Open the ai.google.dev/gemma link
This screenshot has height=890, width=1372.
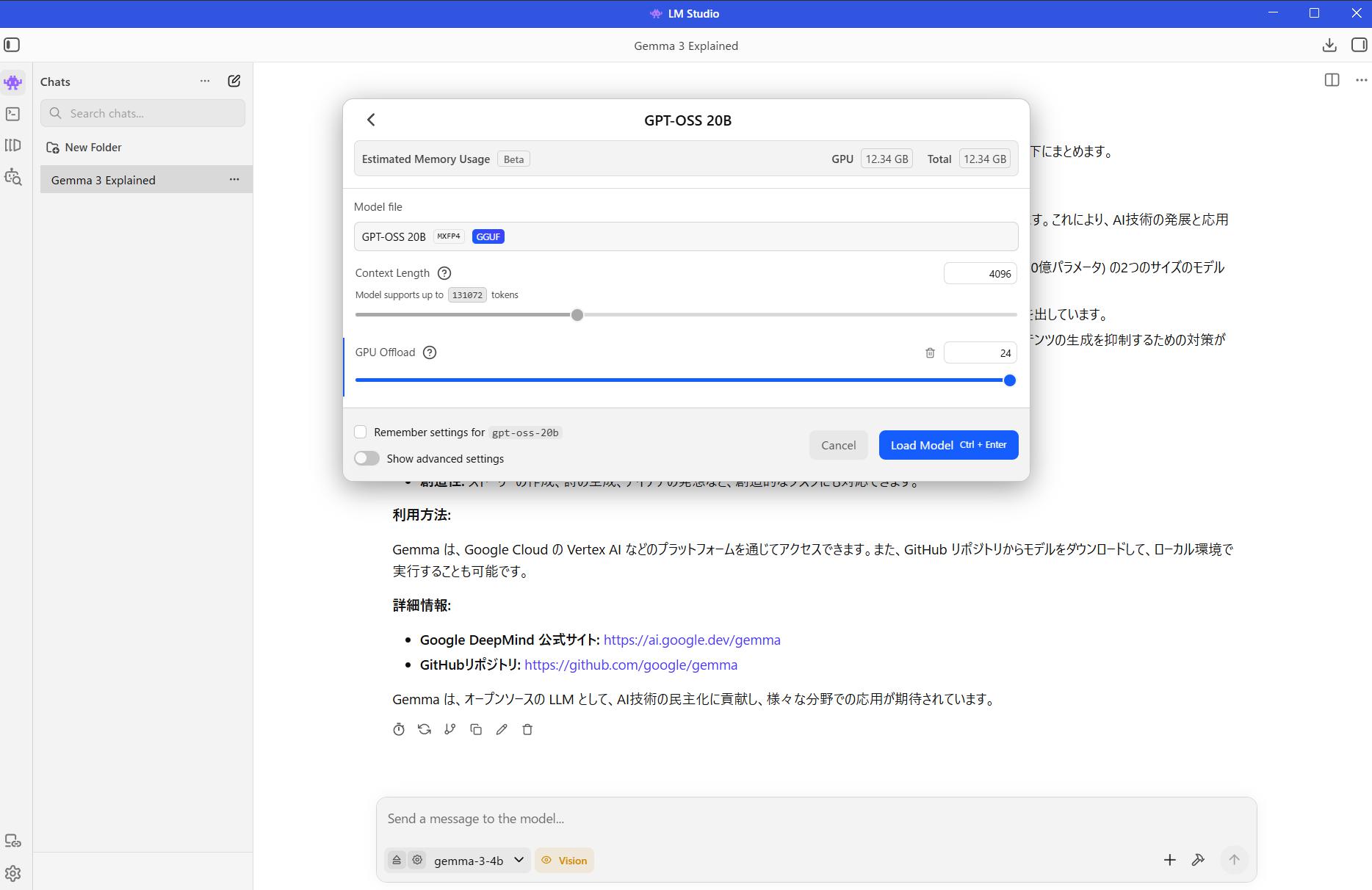coord(691,640)
